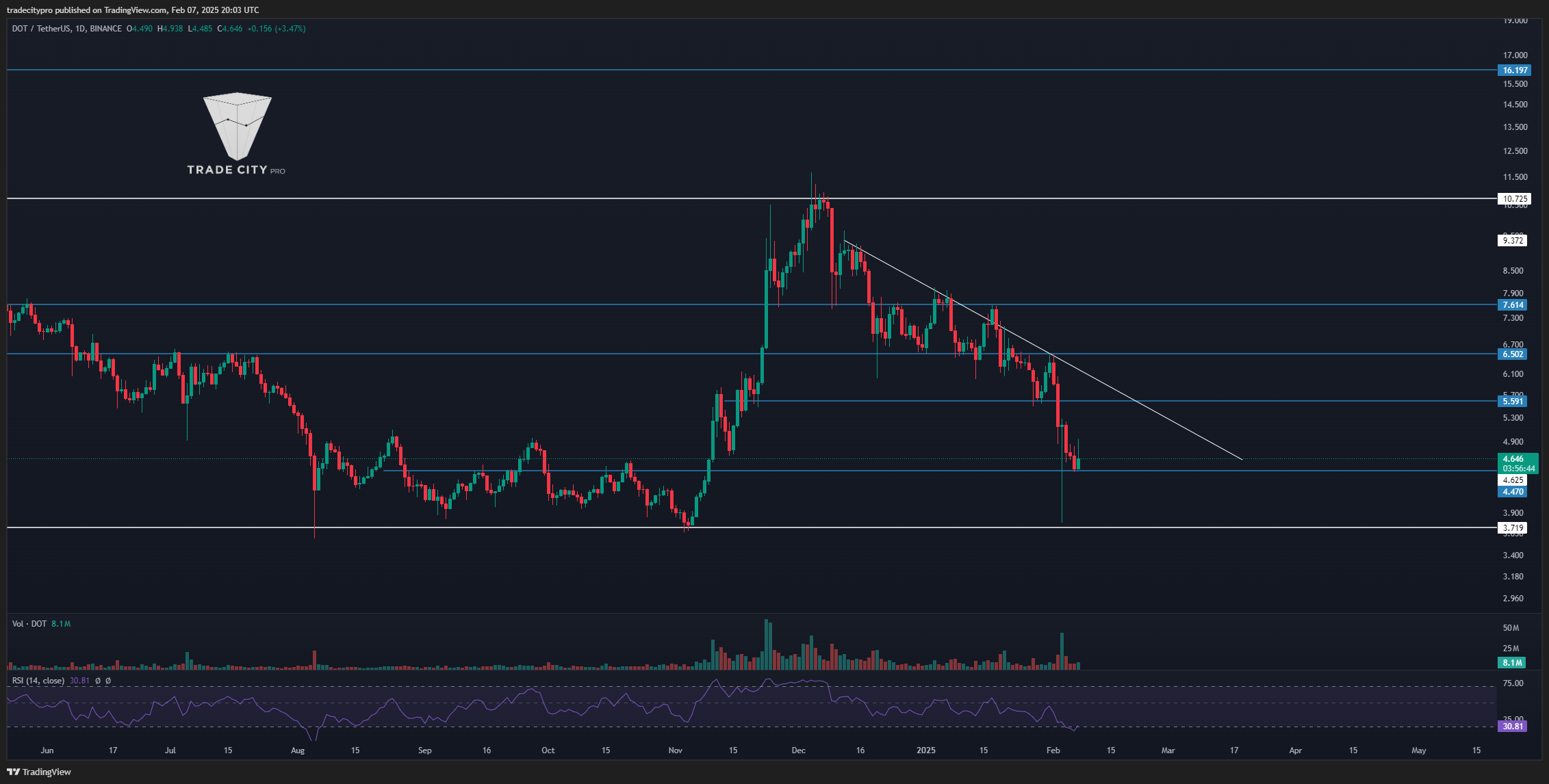
Task: Click the Apr label on time axis
Action: 1296,750
